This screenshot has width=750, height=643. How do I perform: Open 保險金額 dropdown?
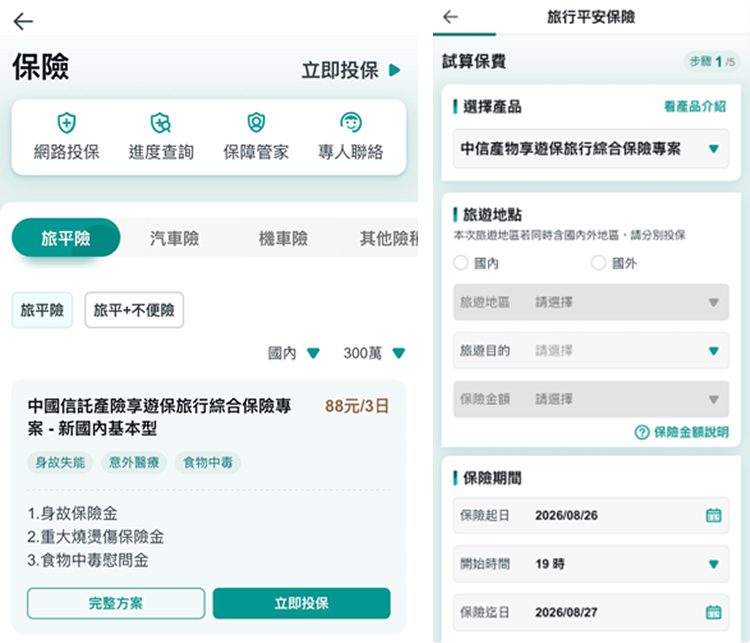(x=591, y=399)
